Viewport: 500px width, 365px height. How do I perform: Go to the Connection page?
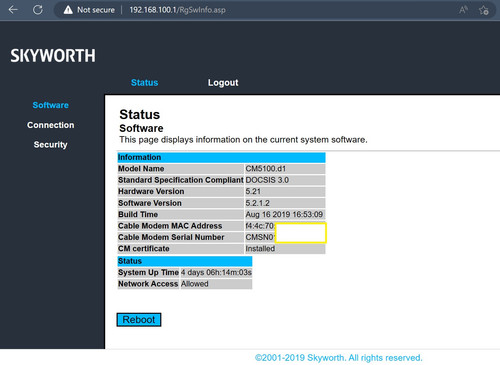[51, 125]
